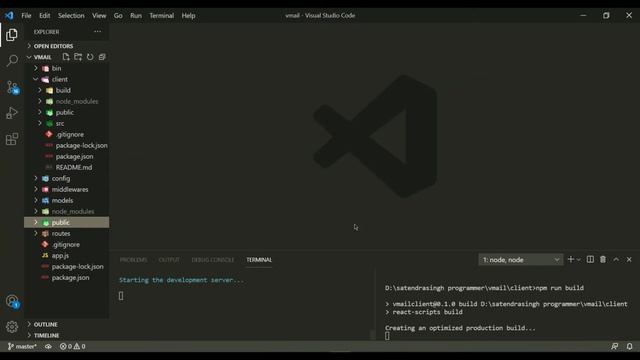Open the Run menu
The width and height of the screenshot is (640, 360).
[136, 16]
